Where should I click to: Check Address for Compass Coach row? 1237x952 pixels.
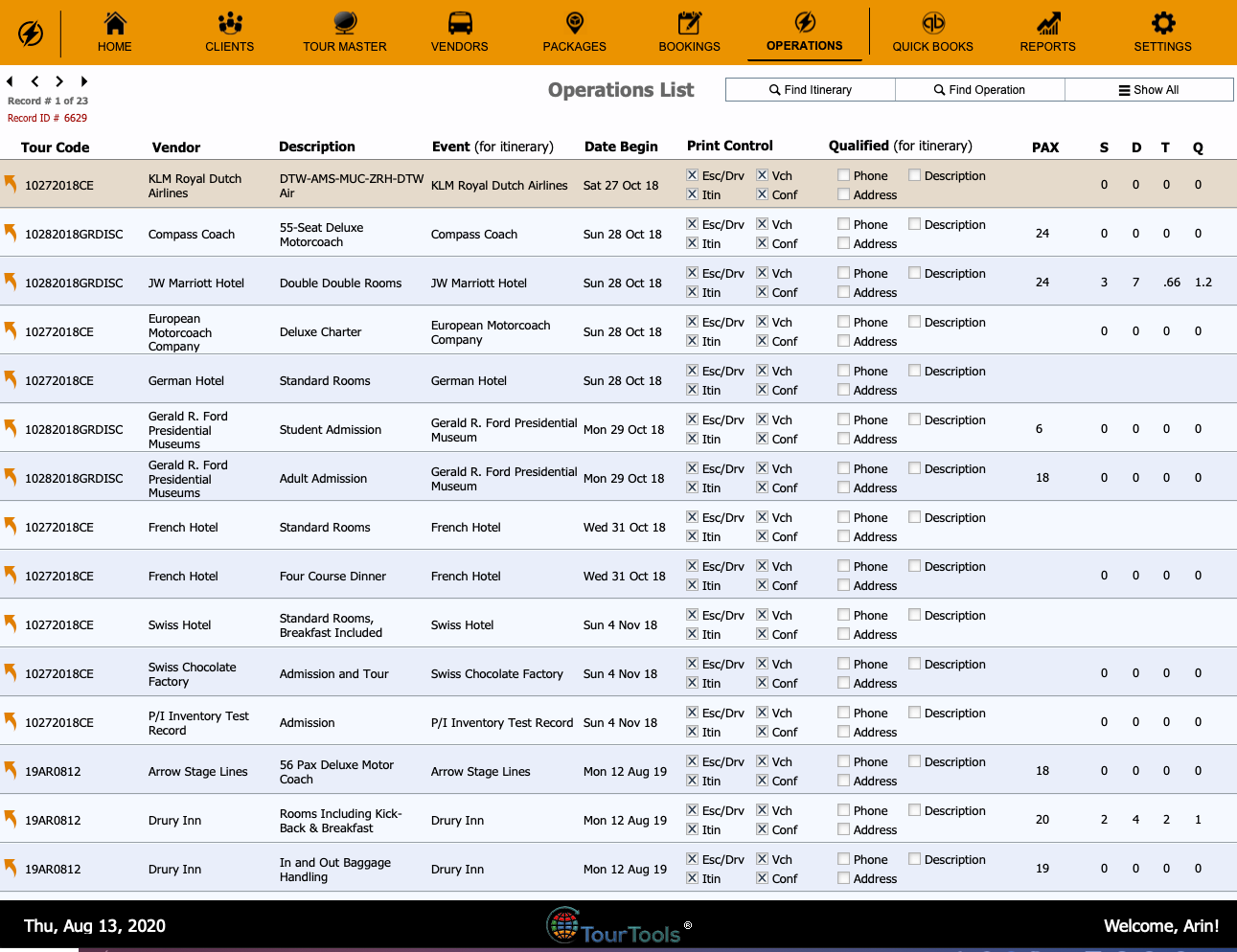click(x=843, y=243)
